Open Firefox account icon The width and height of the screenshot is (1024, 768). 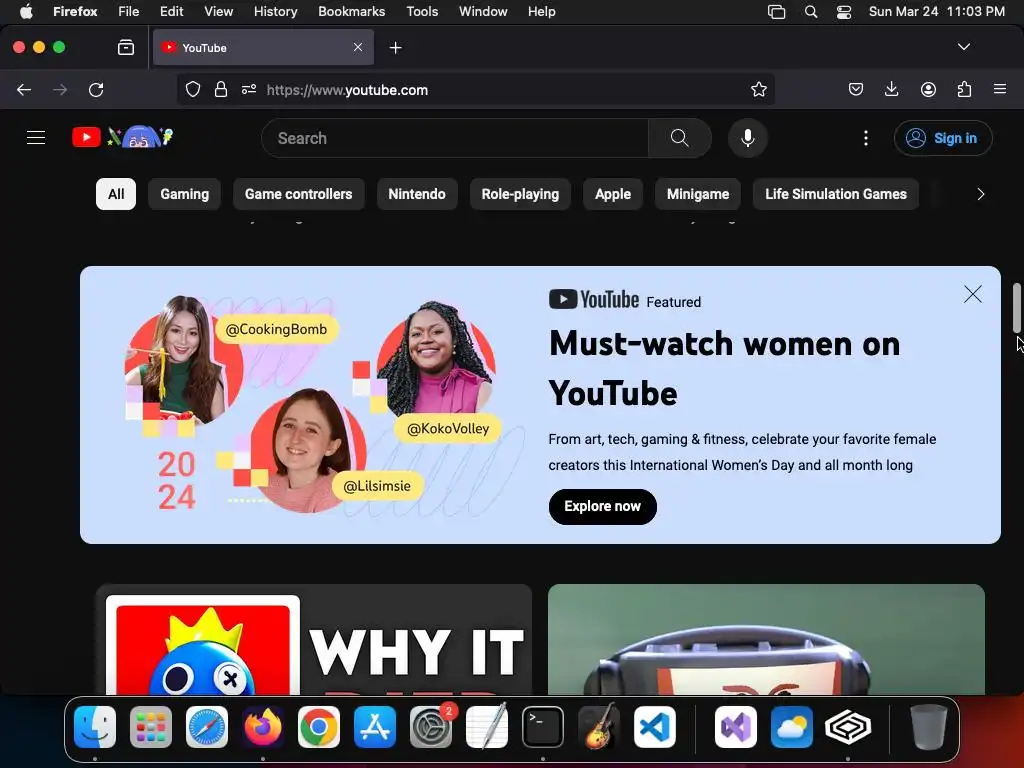pos(928,89)
